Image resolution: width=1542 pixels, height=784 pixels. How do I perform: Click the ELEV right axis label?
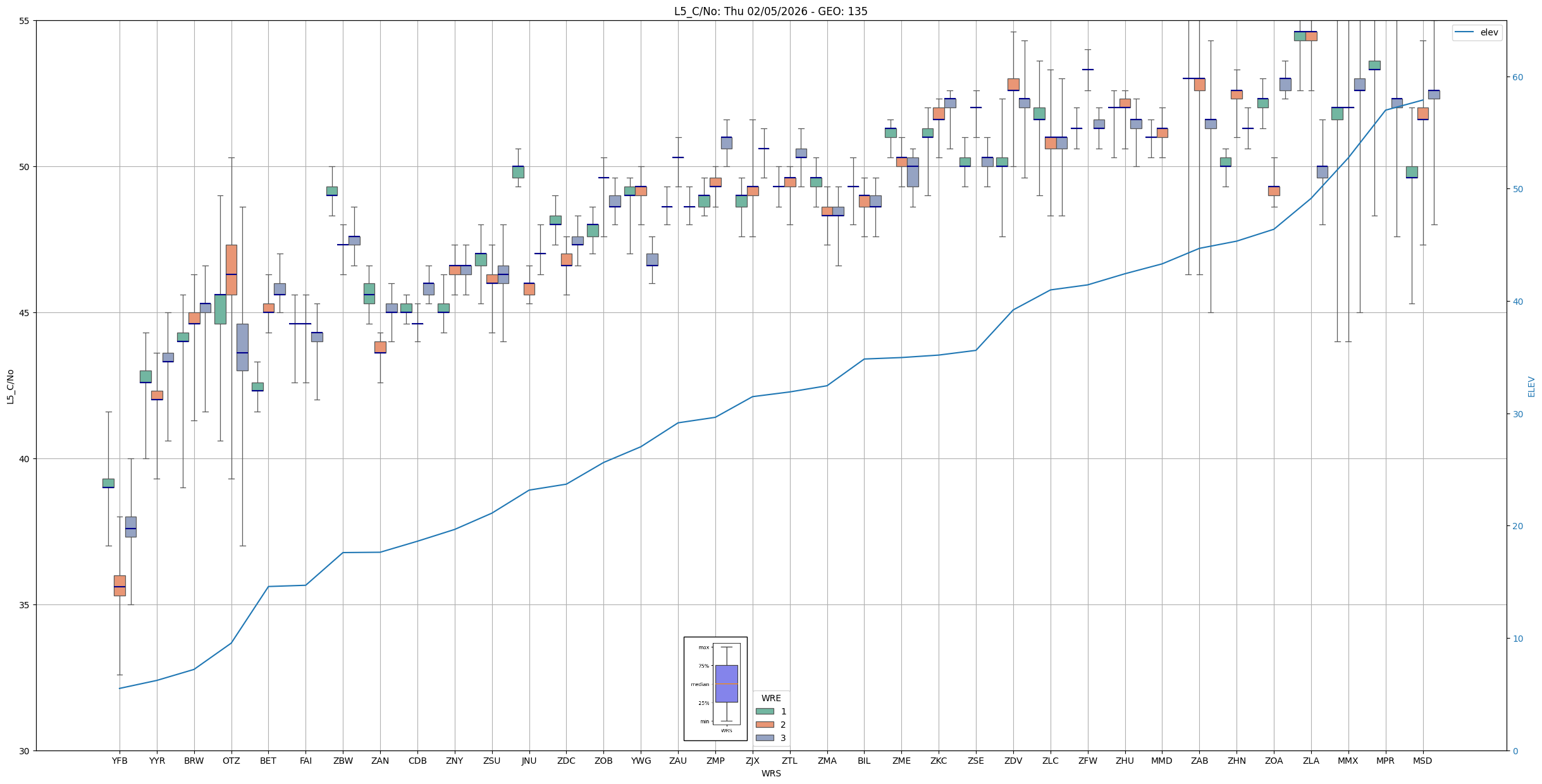(1531, 386)
